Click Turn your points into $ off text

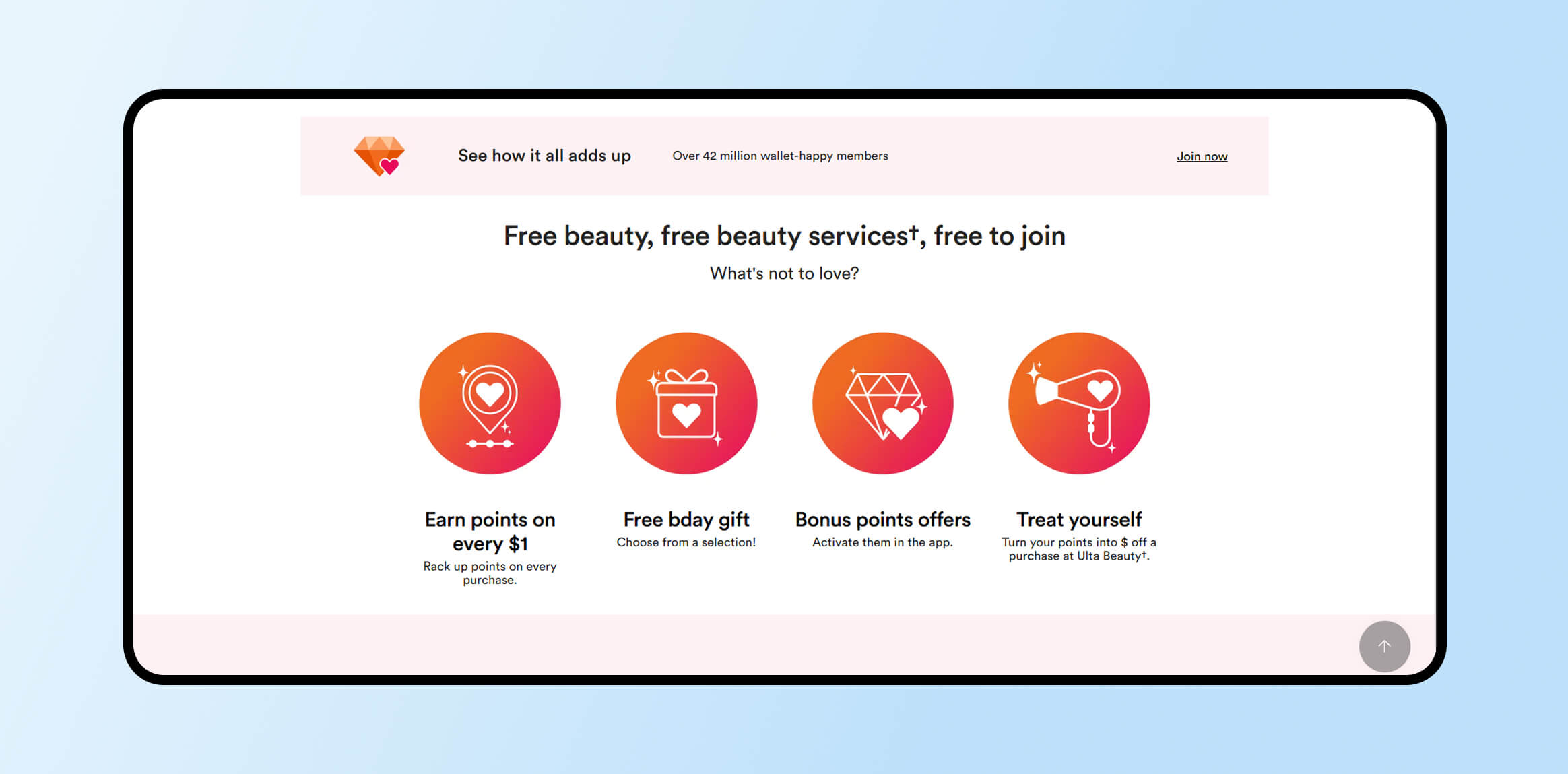(x=1079, y=549)
